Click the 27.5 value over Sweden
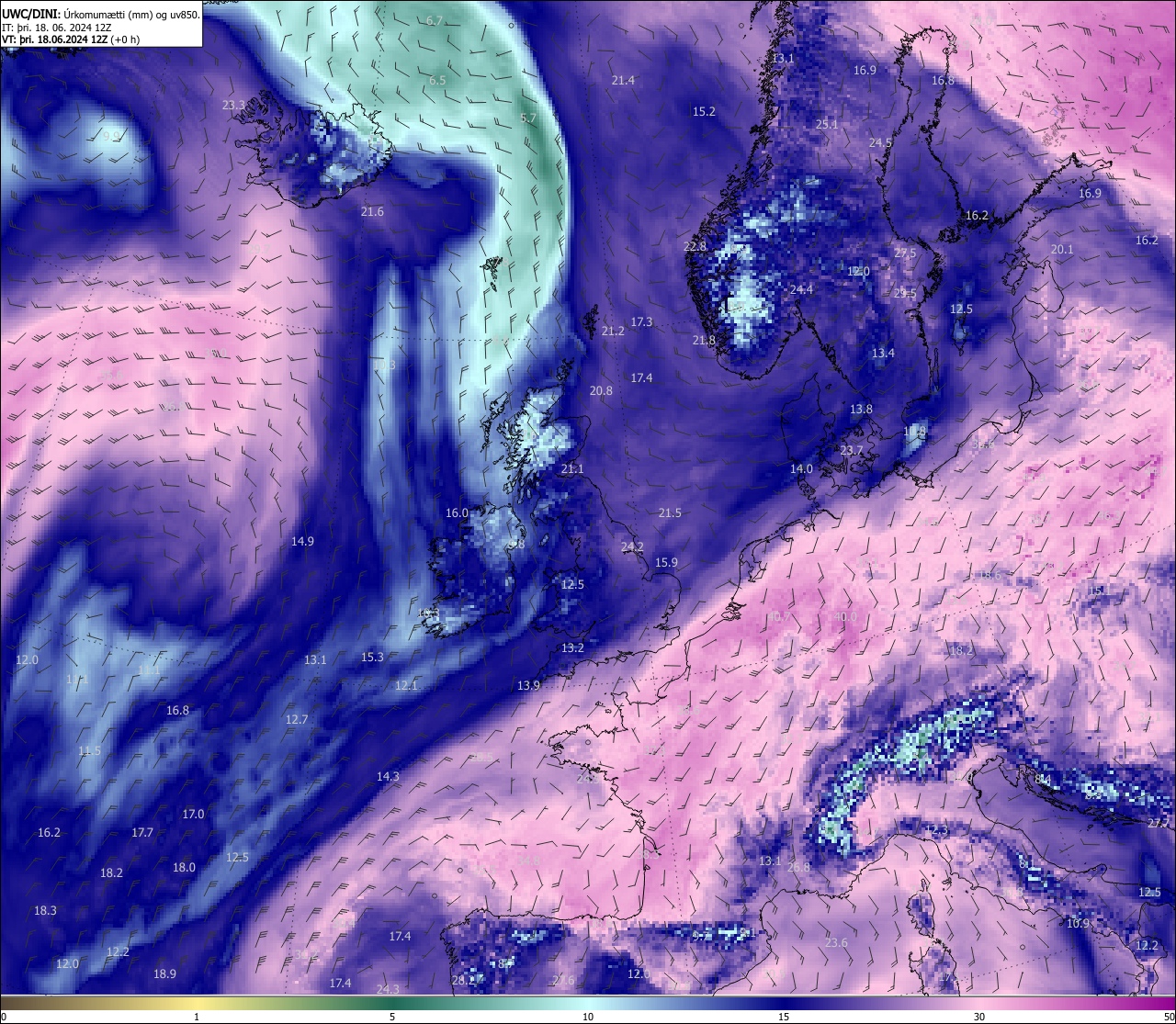Viewport: 1176px width, 1024px height. (x=905, y=253)
